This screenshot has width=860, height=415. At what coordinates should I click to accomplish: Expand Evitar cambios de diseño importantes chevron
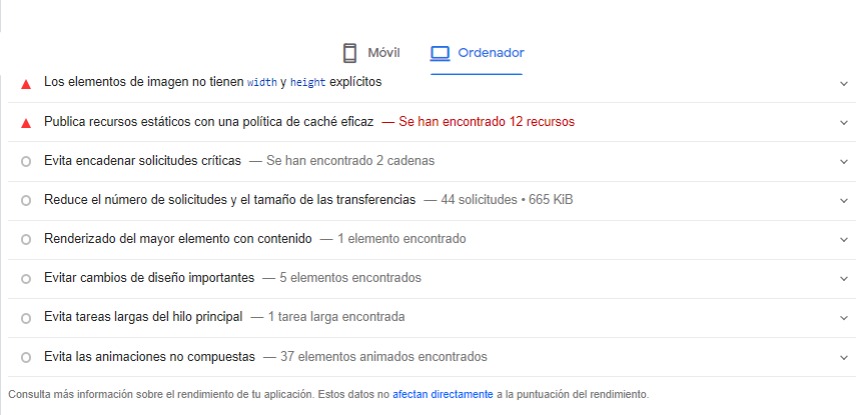tap(844, 278)
